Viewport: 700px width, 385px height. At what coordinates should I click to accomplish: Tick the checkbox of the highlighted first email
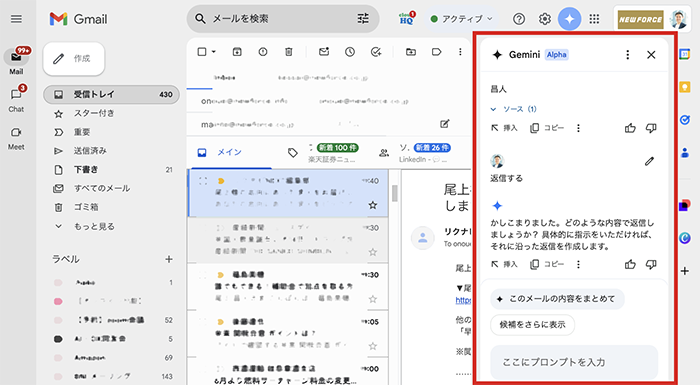pos(203,181)
